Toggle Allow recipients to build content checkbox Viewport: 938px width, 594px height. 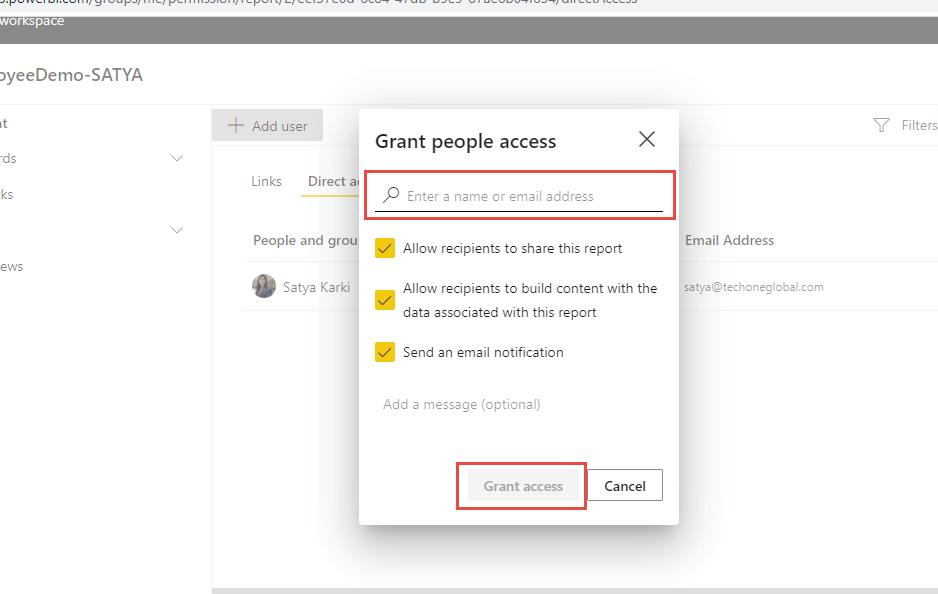[385, 300]
